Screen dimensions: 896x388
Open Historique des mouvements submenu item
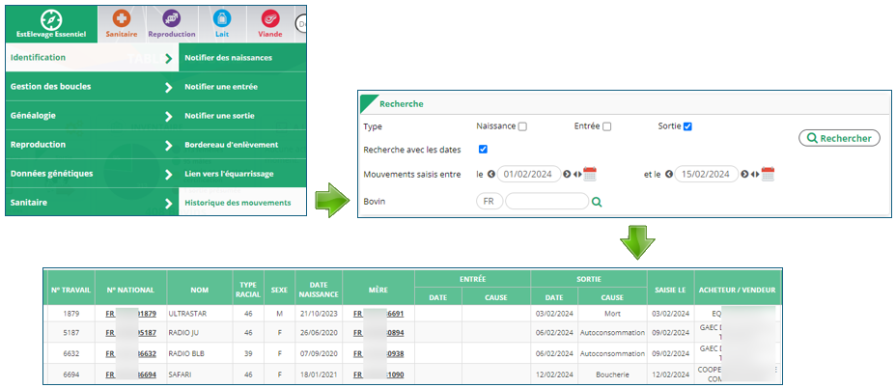[242, 202]
